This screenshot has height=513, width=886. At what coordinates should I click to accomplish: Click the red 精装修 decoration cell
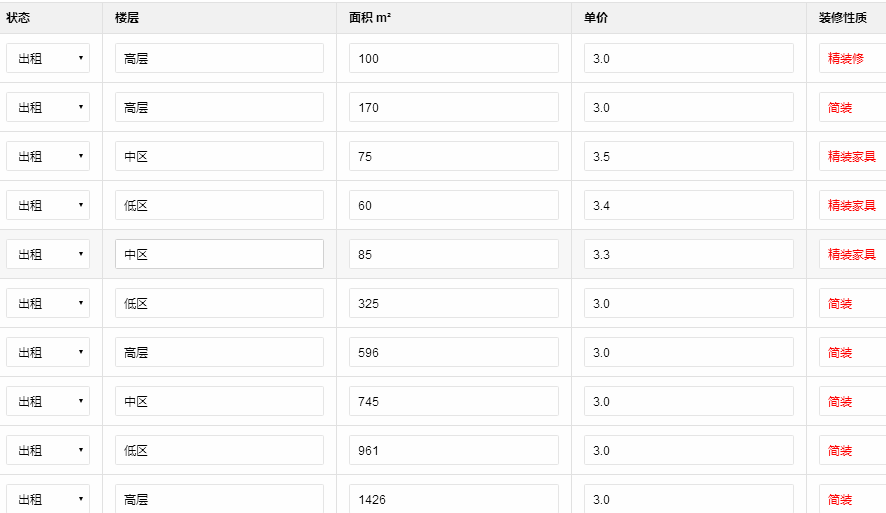pyautogui.click(x=845, y=59)
